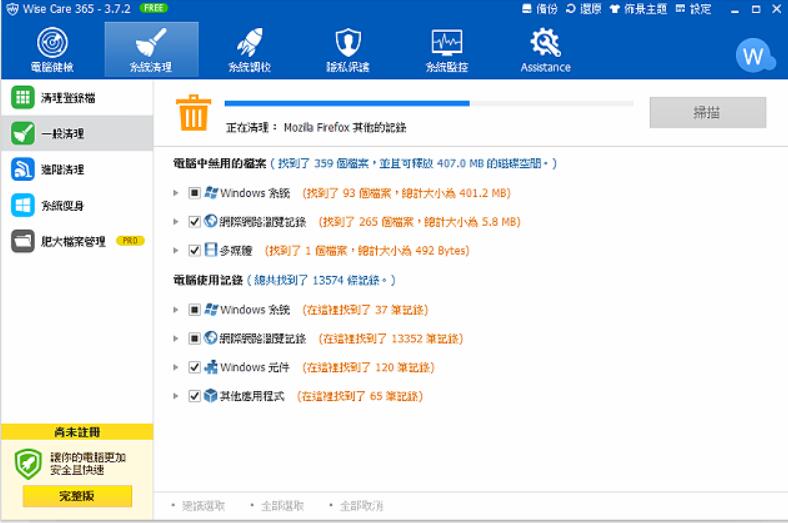Uncheck 網際網路瀏覽記錄 with 265 files
788x523 pixels.
tap(194, 222)
